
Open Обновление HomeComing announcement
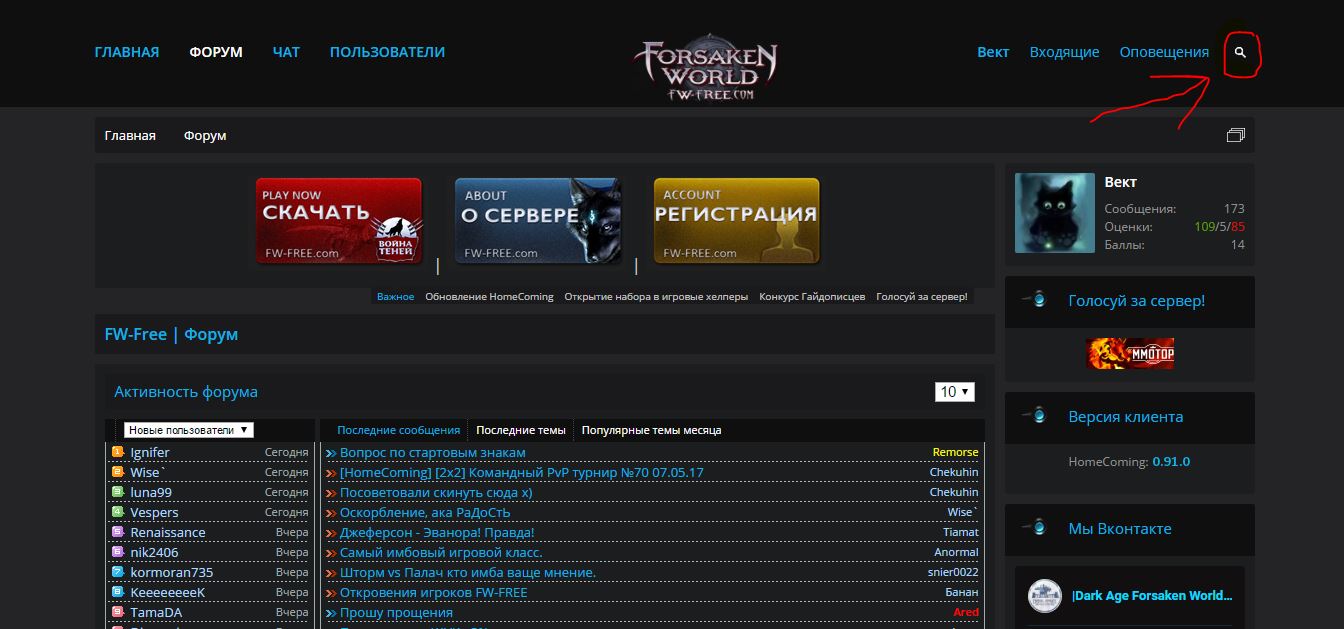(x=489, y=297)
